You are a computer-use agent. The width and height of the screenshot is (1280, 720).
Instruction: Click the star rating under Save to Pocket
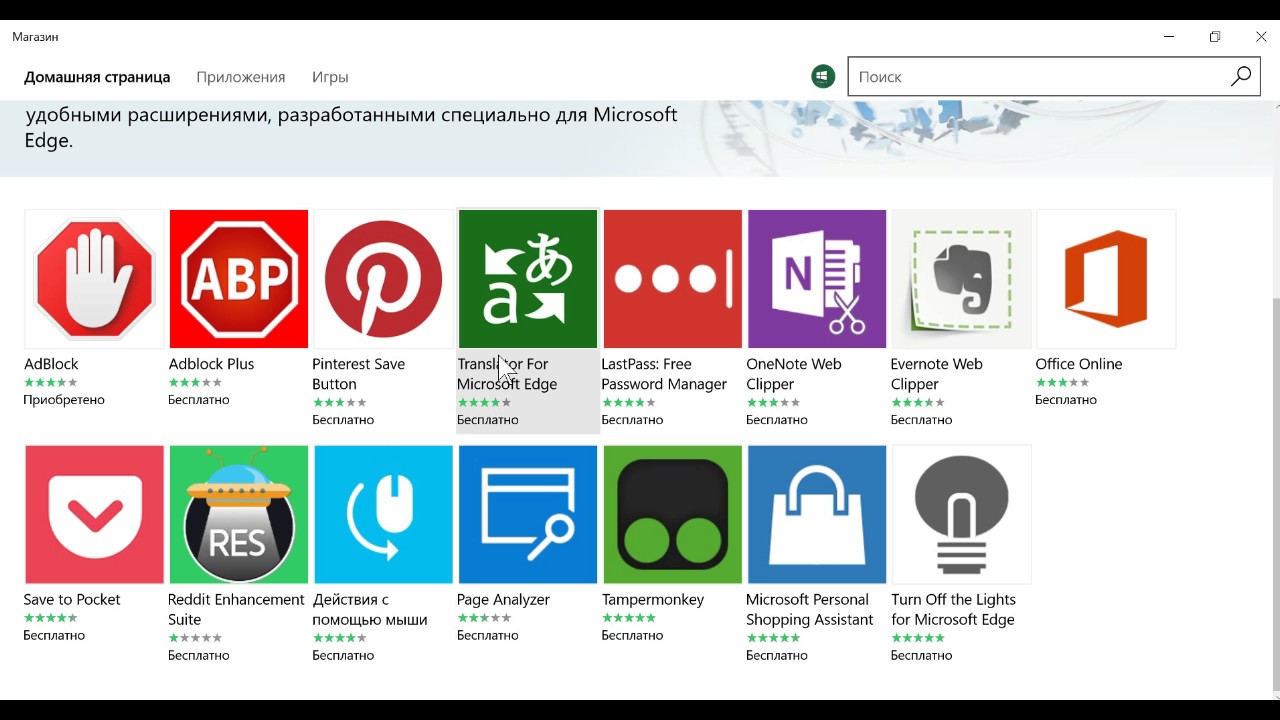tap(51, 618)
